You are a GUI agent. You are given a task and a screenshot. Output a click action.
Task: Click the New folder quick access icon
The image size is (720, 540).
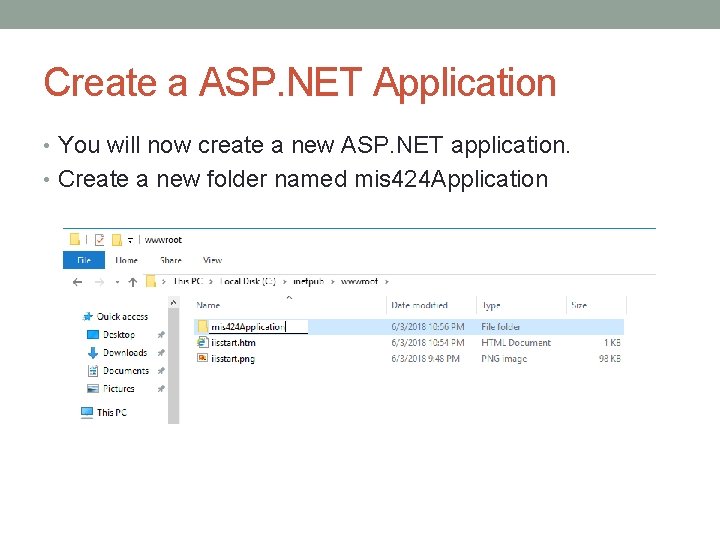click(x=117, y=240)
